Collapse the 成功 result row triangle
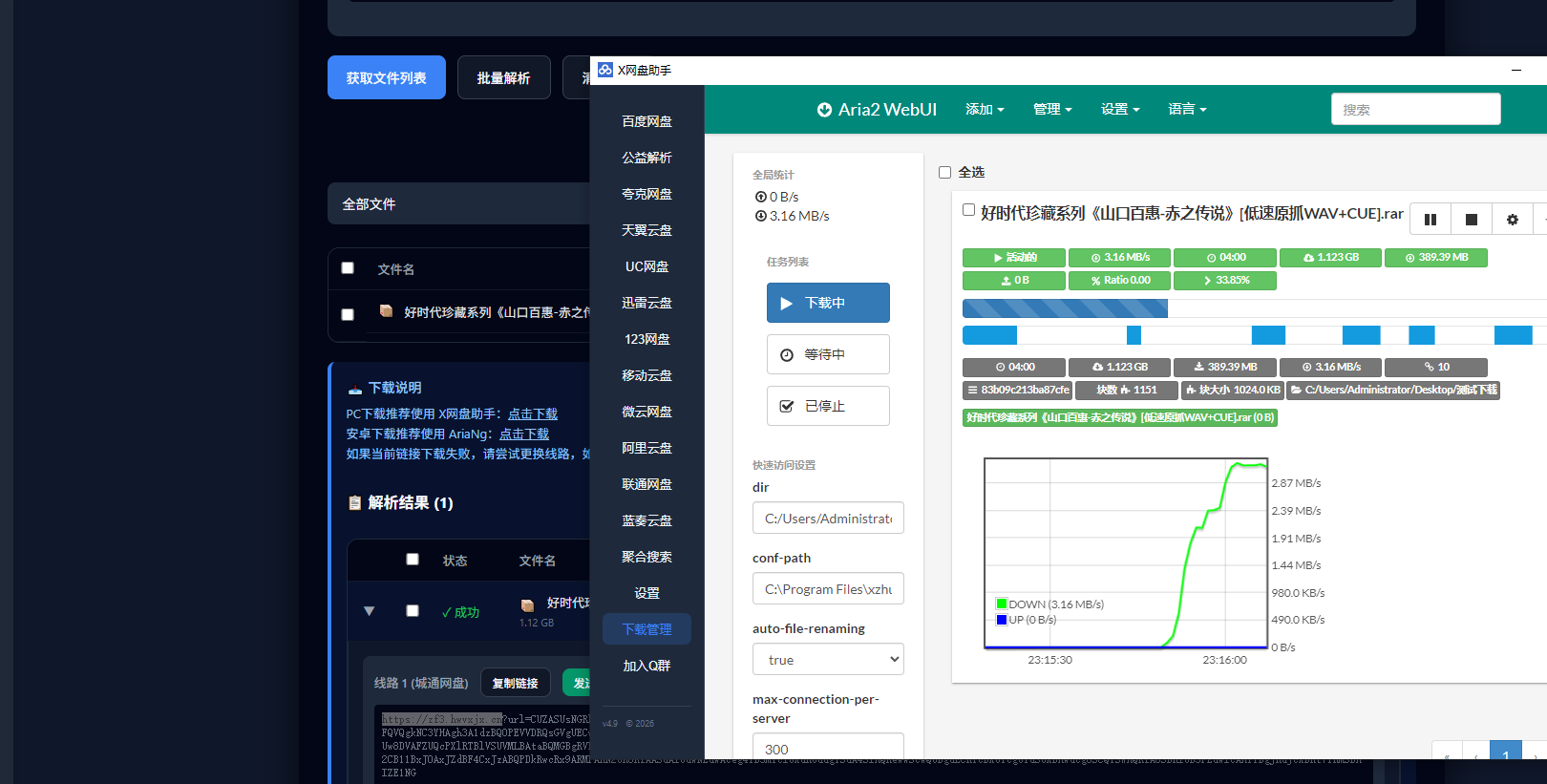 coord(369,611)
